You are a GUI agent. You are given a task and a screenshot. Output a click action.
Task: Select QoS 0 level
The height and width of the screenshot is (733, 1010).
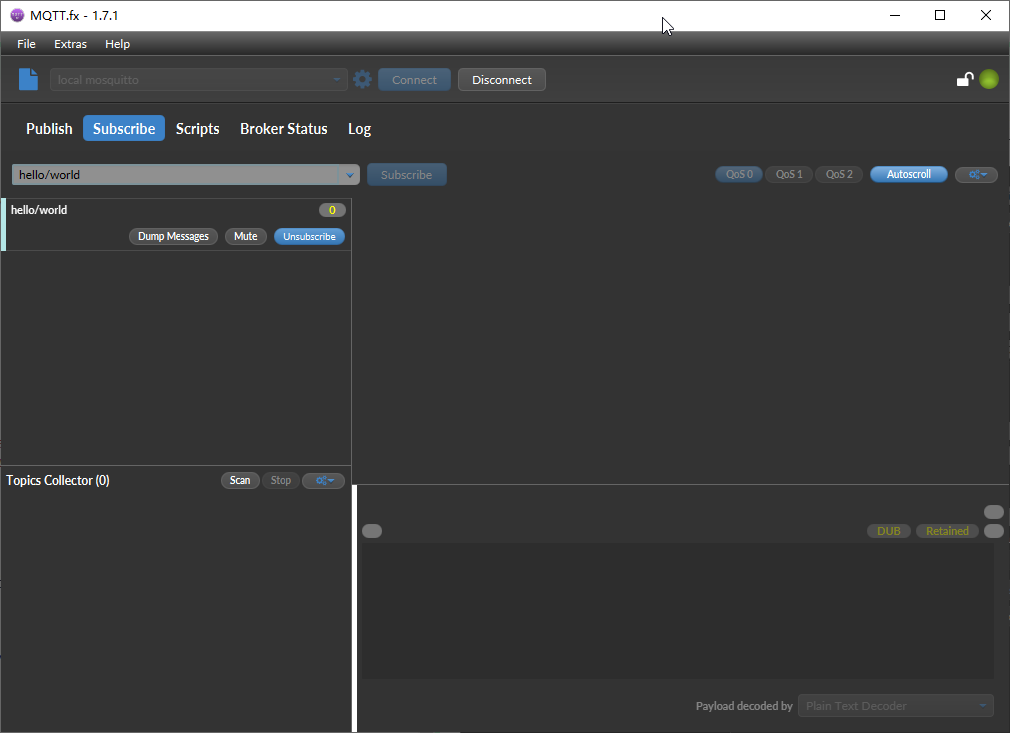pyautogui.click(x=739, y=175)
